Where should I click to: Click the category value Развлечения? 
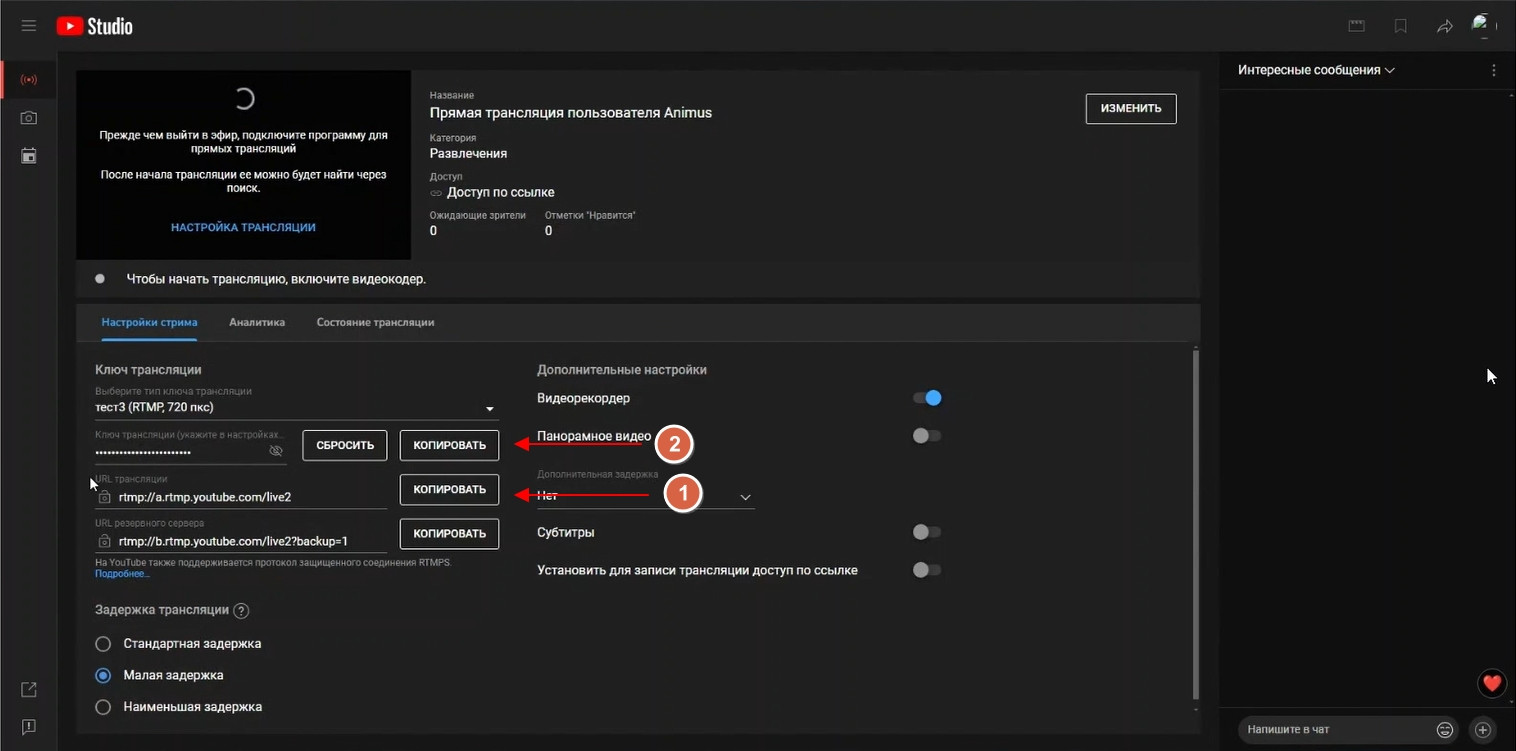tap(468, 153)
